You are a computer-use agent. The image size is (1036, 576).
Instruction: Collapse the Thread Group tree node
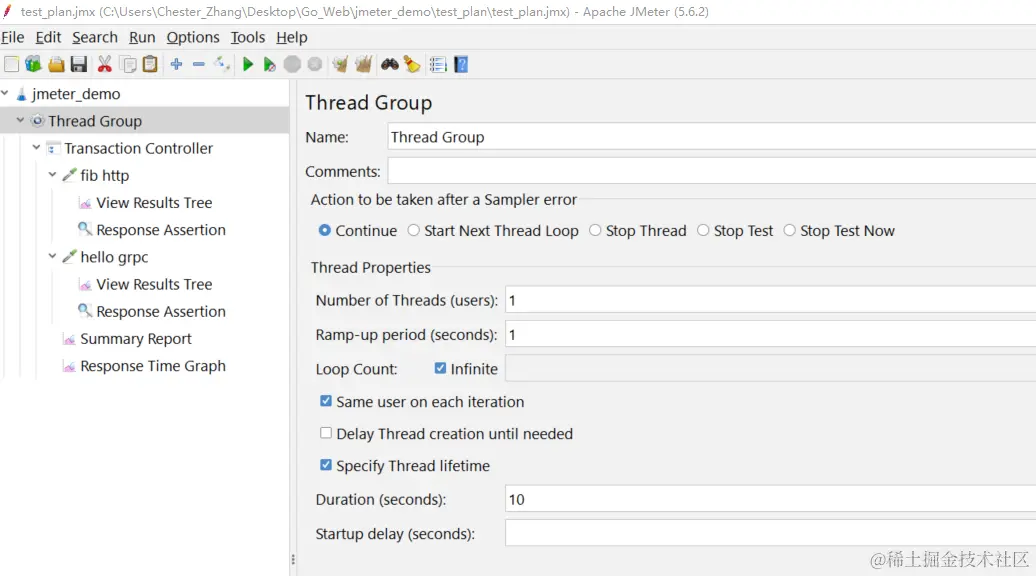(20, 120)
